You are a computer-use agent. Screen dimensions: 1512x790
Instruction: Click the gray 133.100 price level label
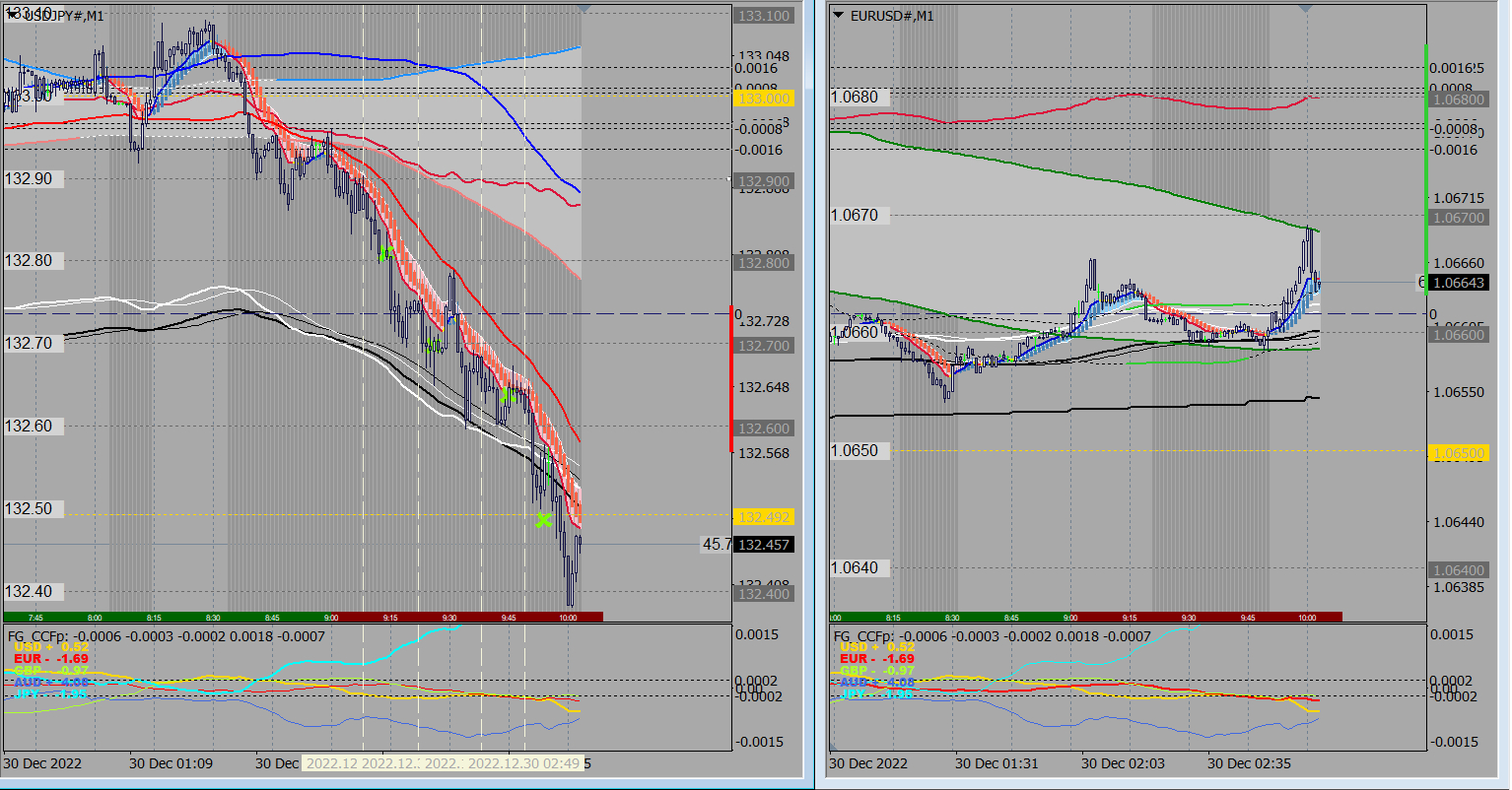[765, 16]
